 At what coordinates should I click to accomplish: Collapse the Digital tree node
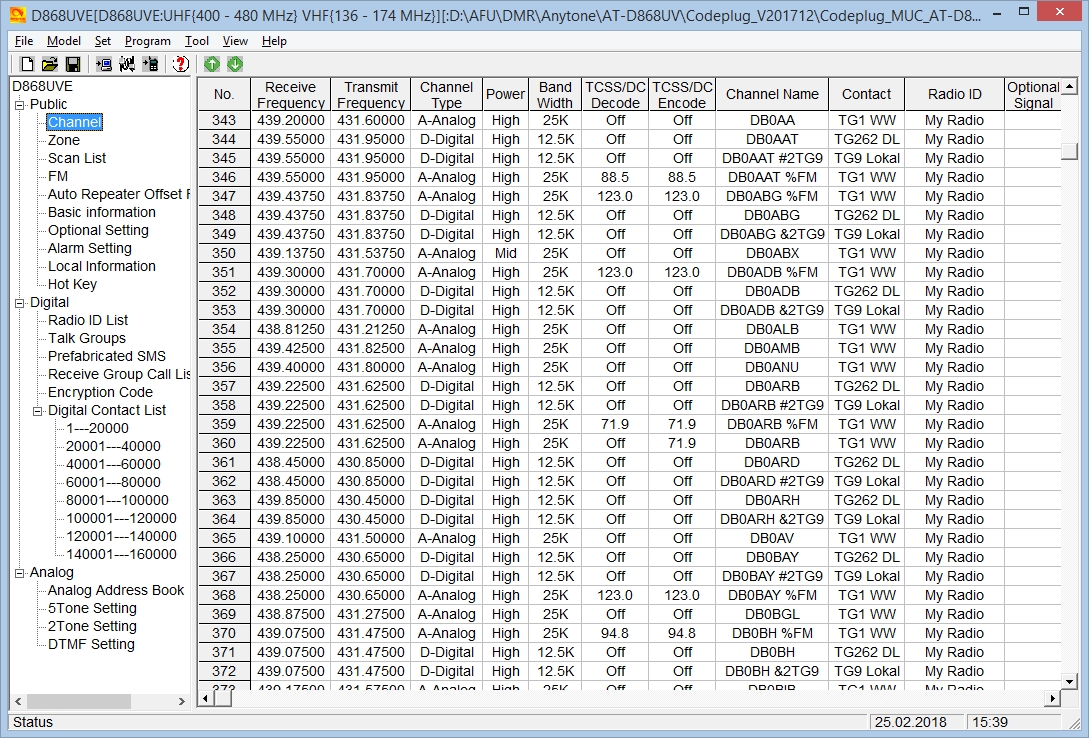point(21,303)
